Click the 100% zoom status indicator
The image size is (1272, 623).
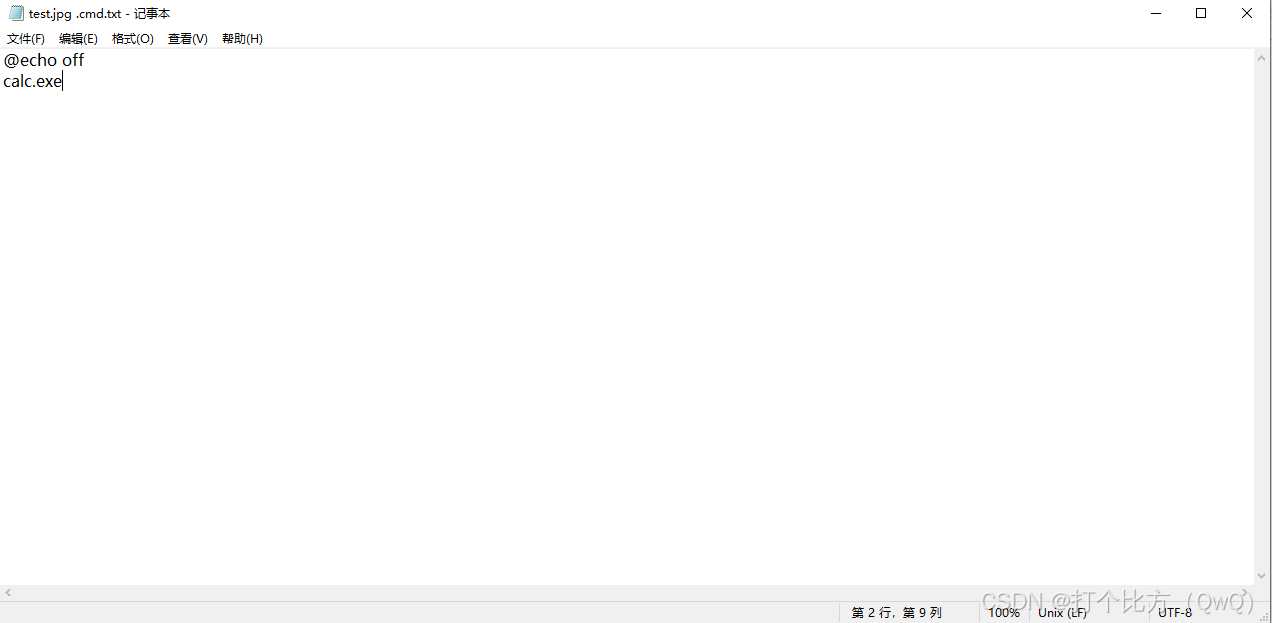(x=1003, y=612)
